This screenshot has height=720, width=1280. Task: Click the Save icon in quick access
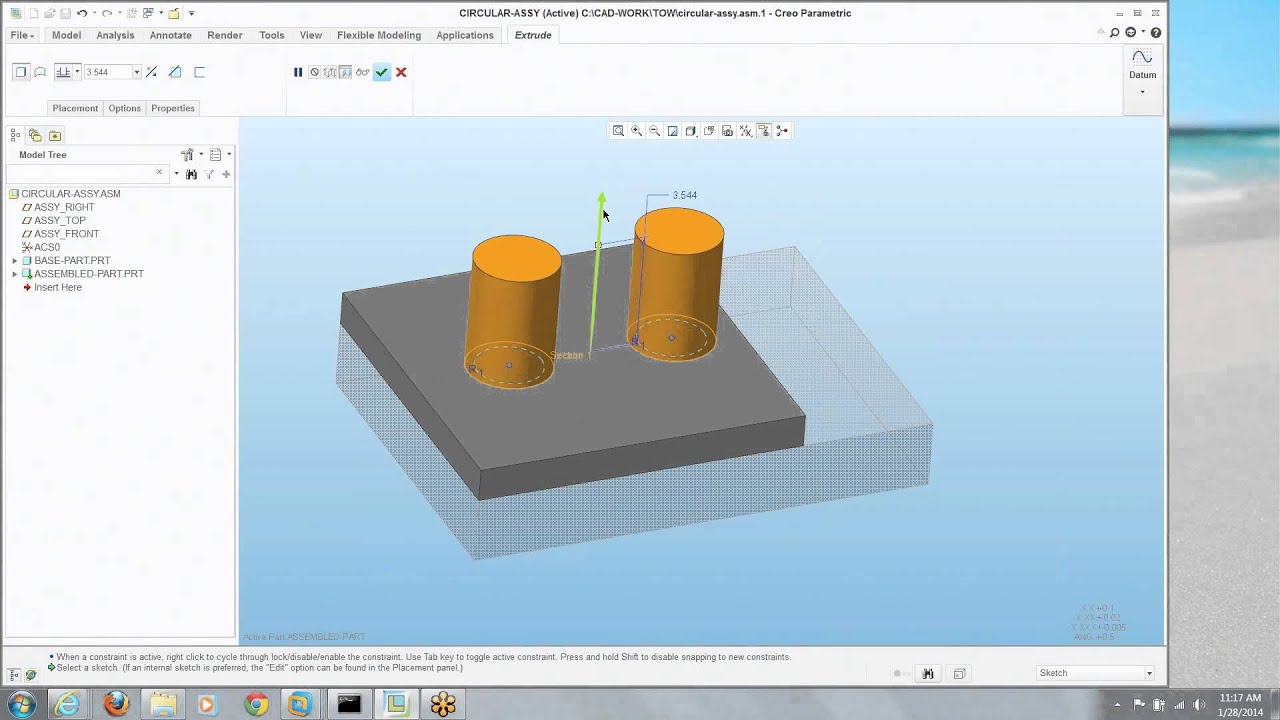click(65, 13)
